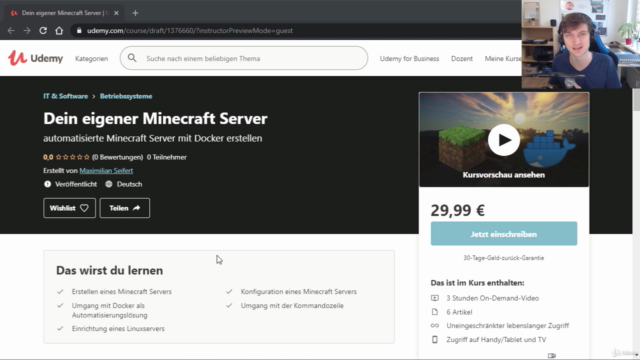Image resolution: width=640 pixels, height=360 pixels.
Task: Close the Dein eigener Minecraft Server tab
Action: (x=116, y=13)
